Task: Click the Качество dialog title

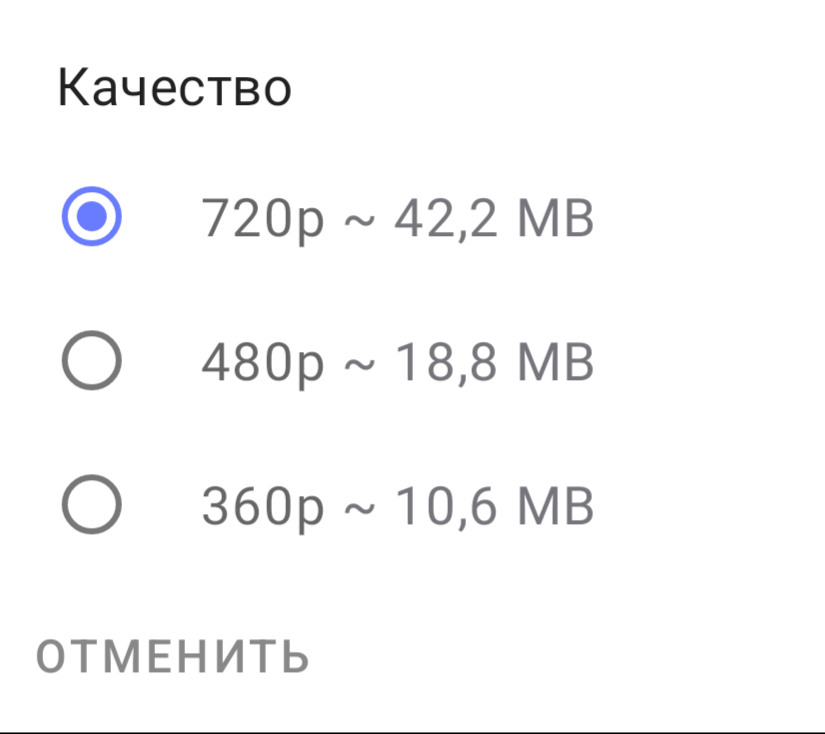Action: pyautogui.click(x=174, y=87)
